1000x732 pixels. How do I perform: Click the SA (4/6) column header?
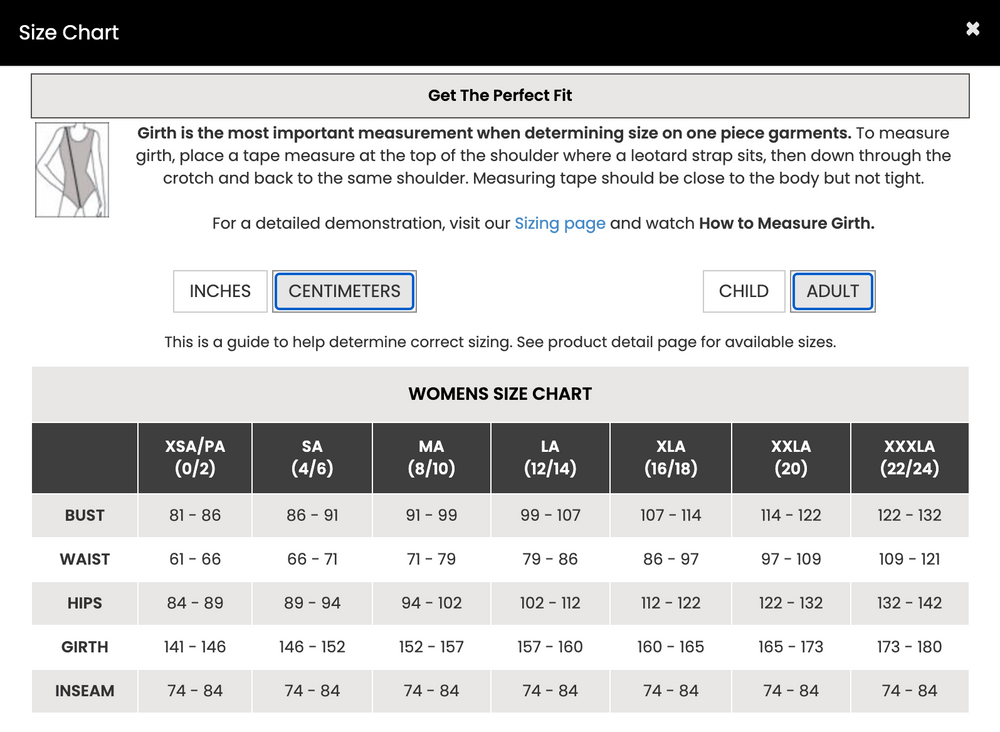click(312, 457)
